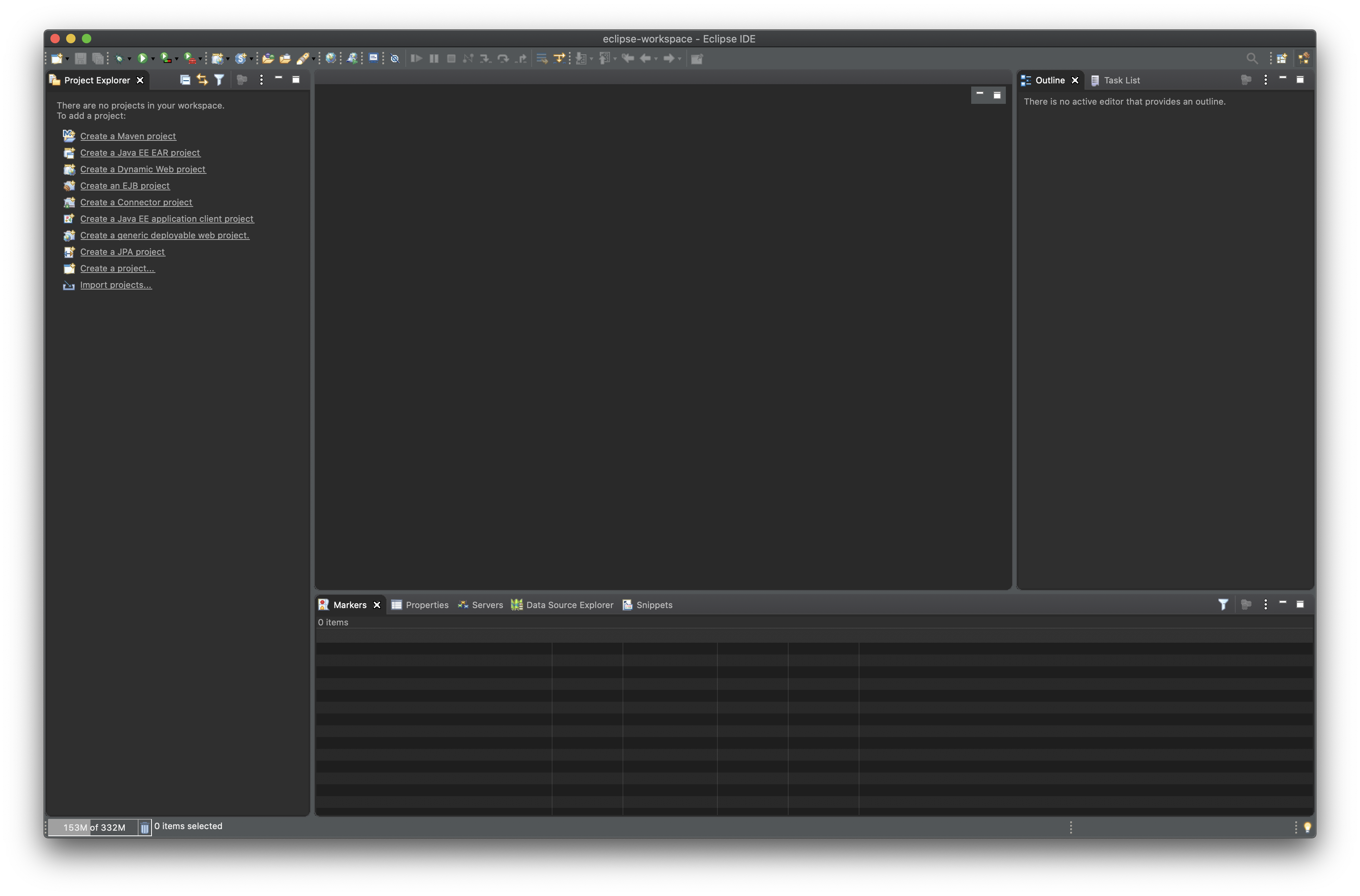
Task: Click the Project Explorer filter funnel icon
Action: pyautogui.click(x=219, y=80)
